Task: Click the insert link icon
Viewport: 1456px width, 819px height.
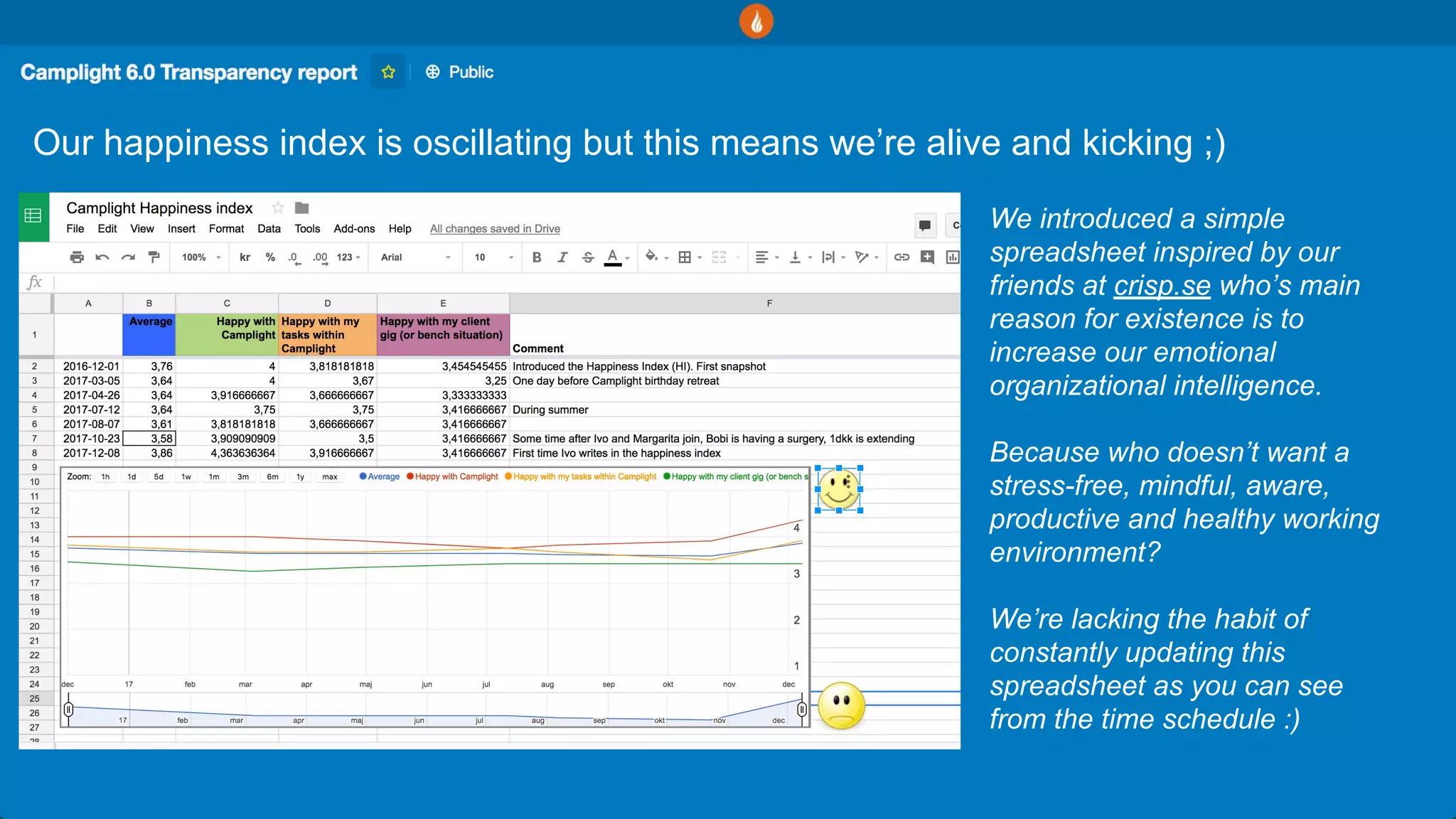Action: click(901, 257)
